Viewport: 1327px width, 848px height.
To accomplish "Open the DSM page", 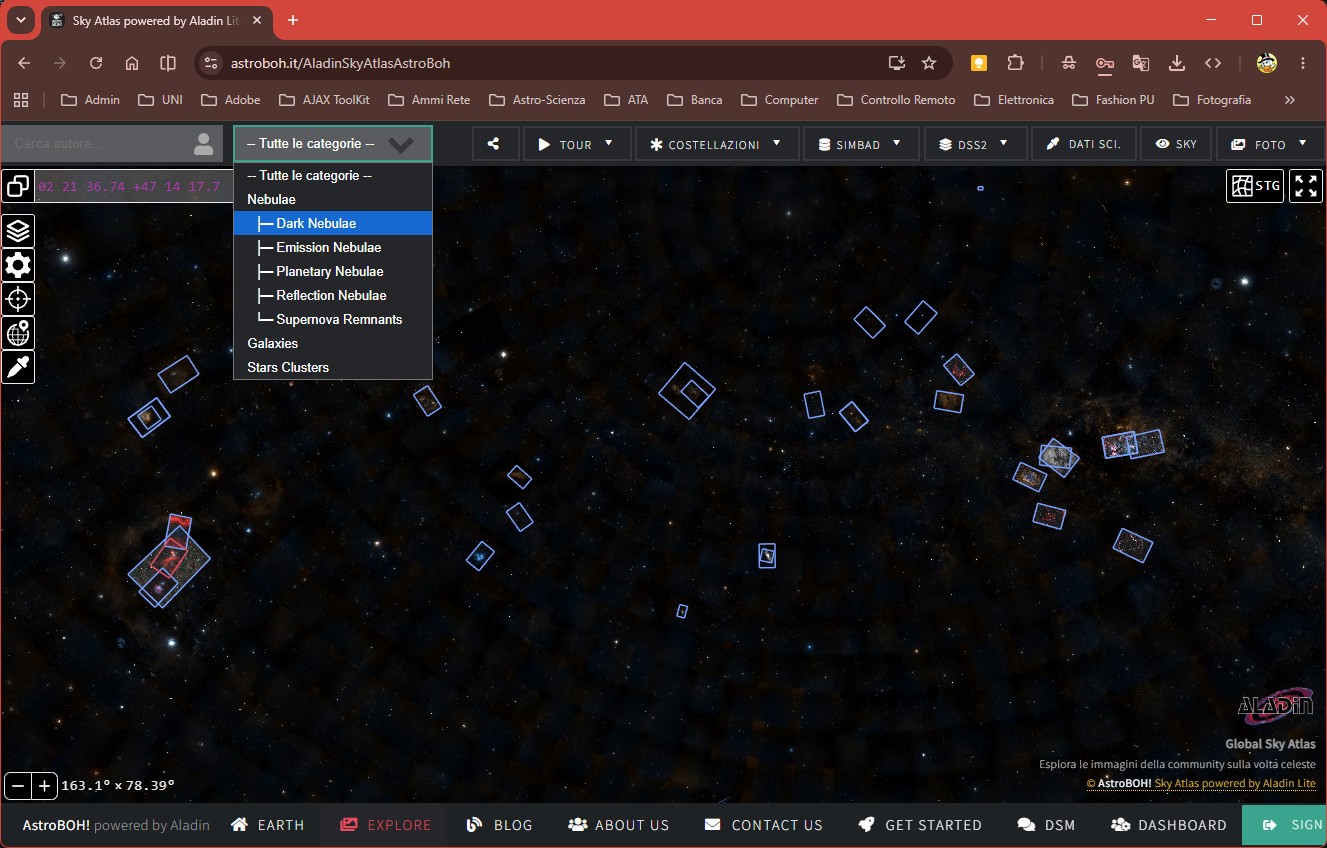I will (1046, 825).
